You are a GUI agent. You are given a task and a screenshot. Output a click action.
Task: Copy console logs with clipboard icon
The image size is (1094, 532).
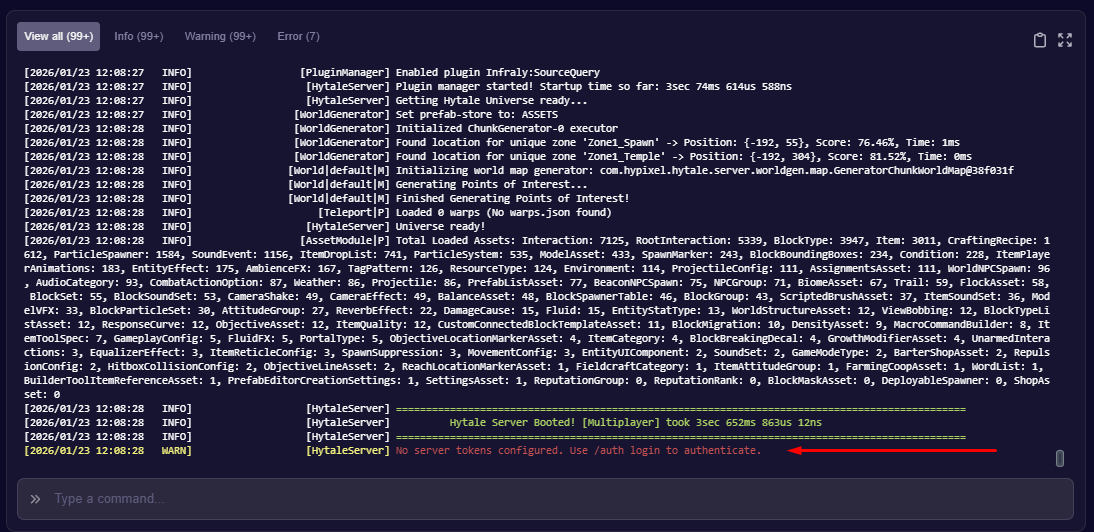[x=1040, y=40]
